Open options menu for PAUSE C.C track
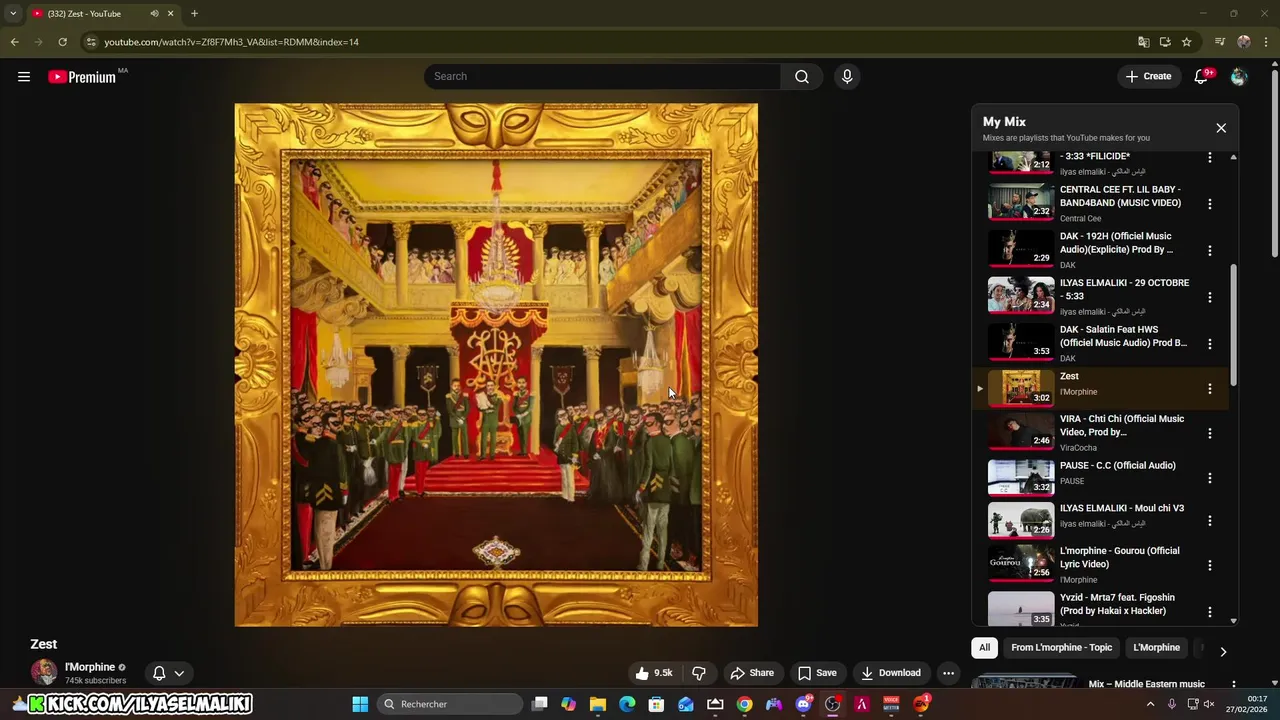The height and width of the screenshot is (720, 1280). click(x=1209, y=478)
